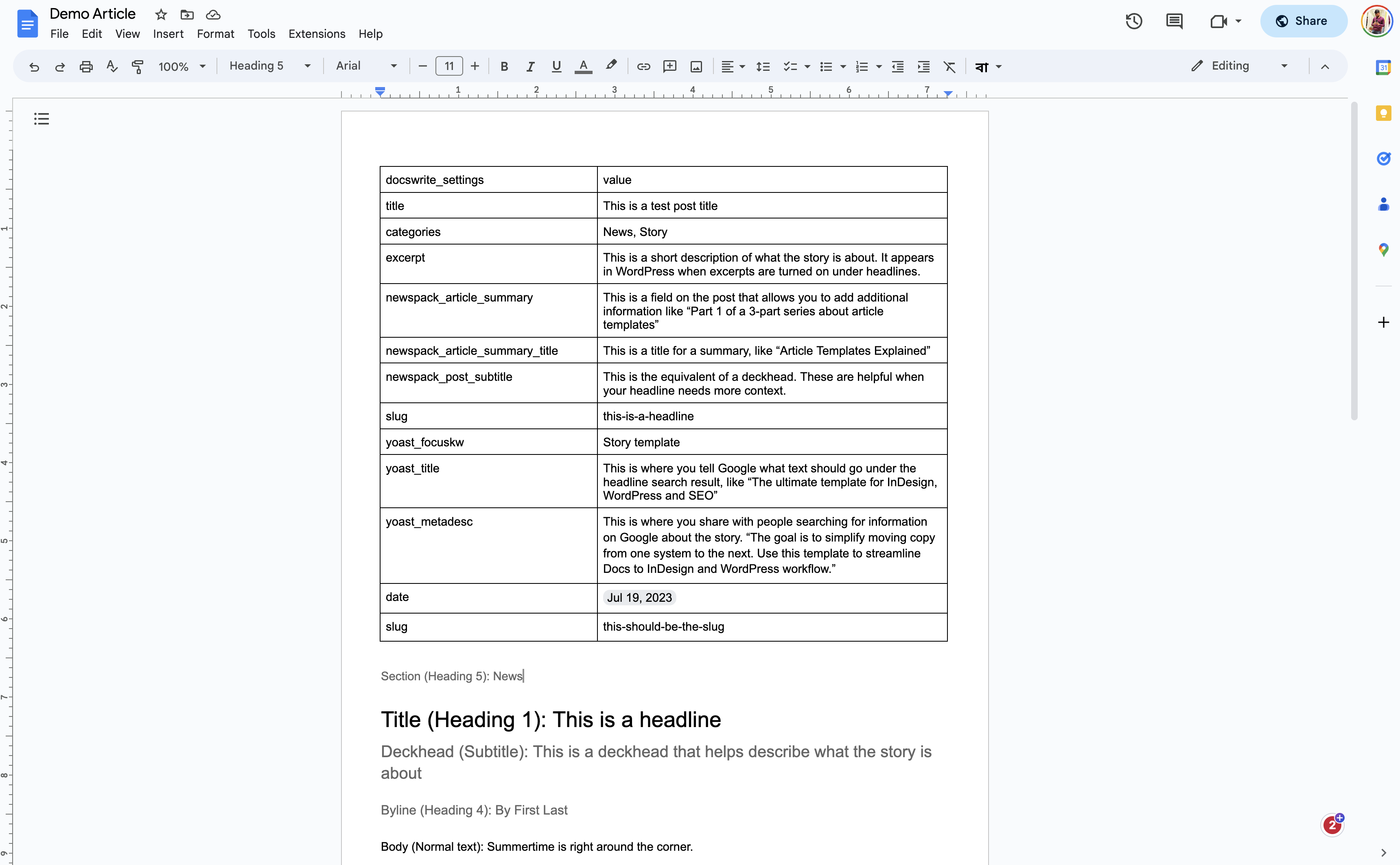Show the document outline icon
This screenshot has width=1400, height=865.
tap(41, 118)
